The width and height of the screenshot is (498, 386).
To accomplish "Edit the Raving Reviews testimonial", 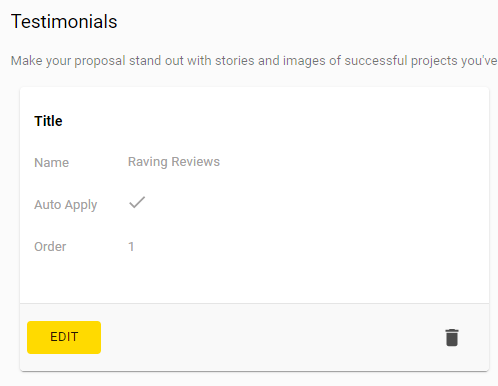I will pyautogui.click(x=64, y=337).
